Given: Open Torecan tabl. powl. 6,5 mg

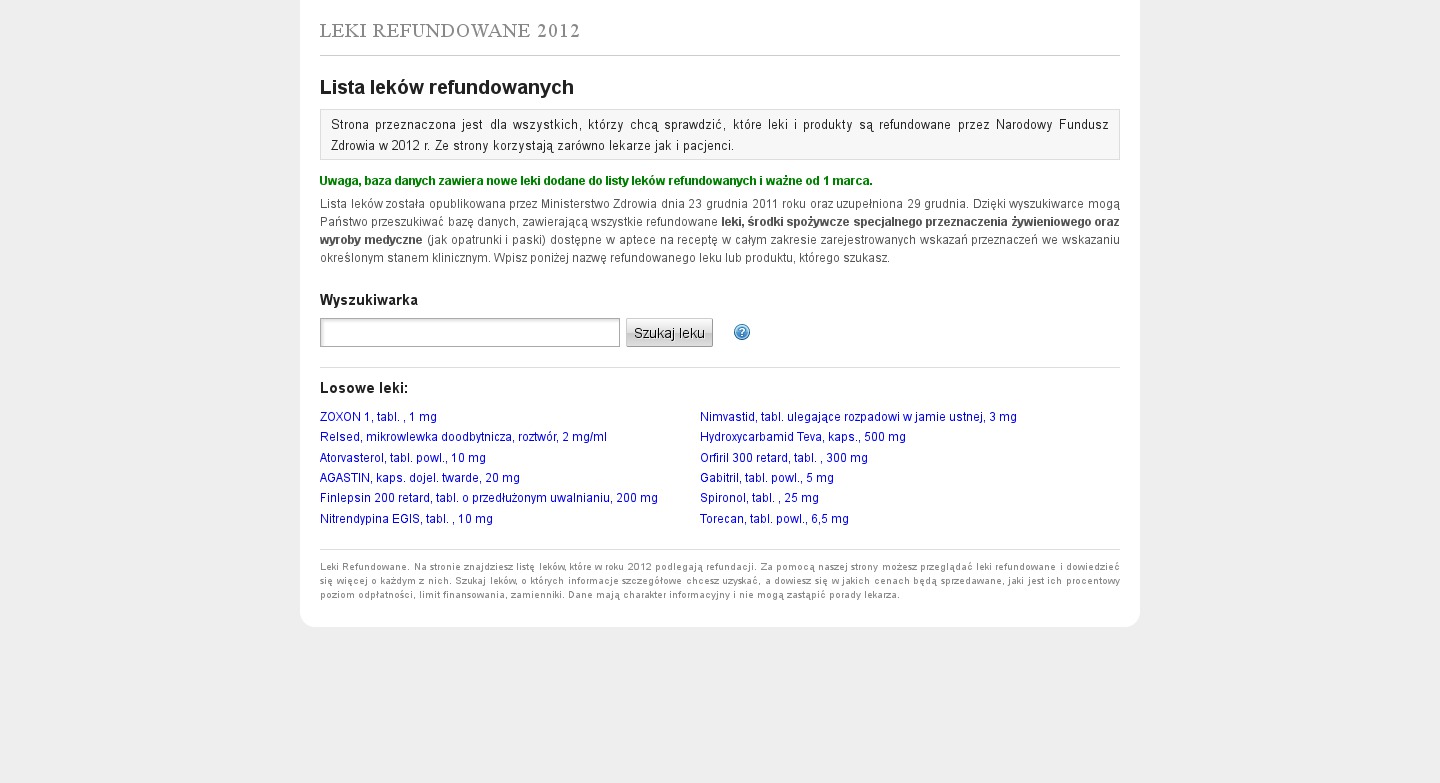Looking at the screenshot, I should coord(774,519).
